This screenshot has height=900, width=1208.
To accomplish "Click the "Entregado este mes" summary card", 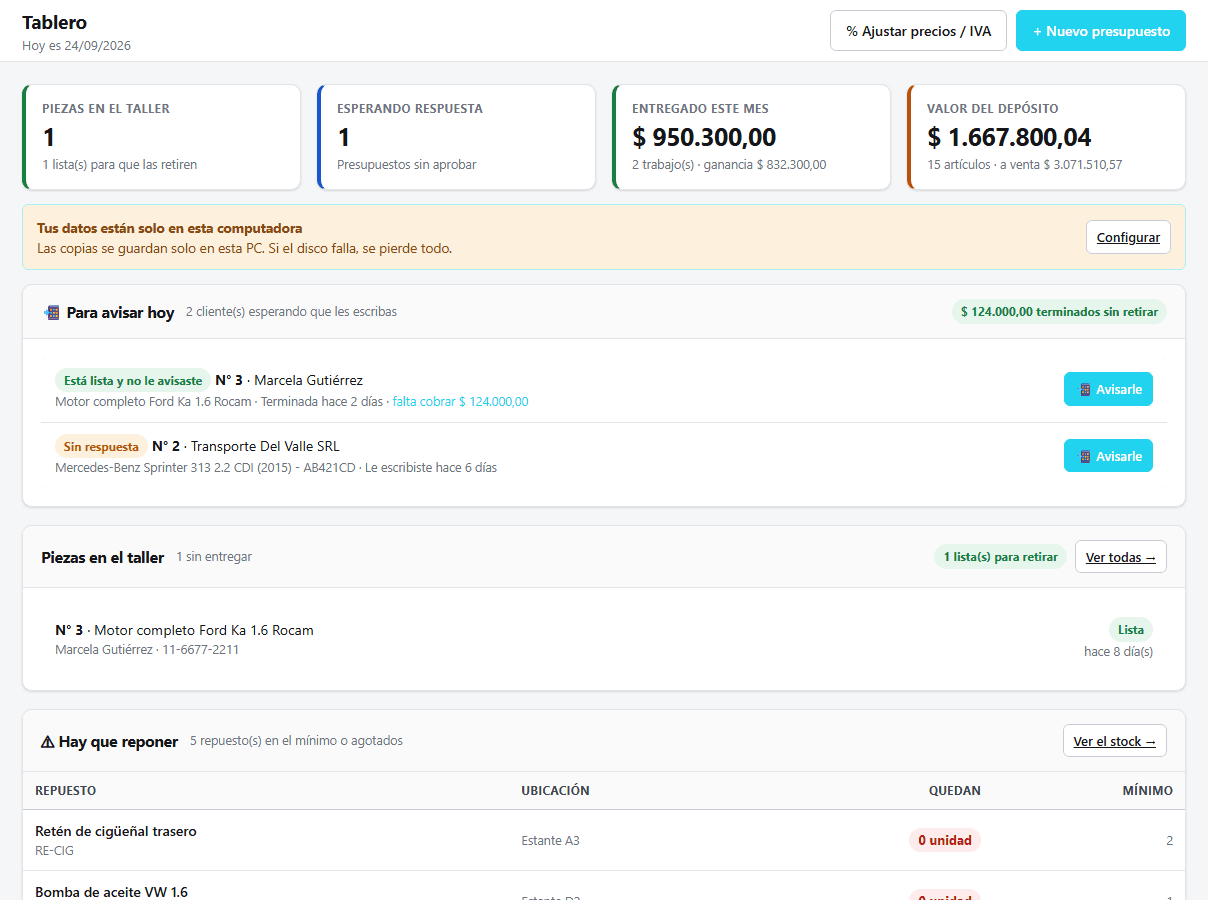I will pyautogui.click(x=751, y=137).
